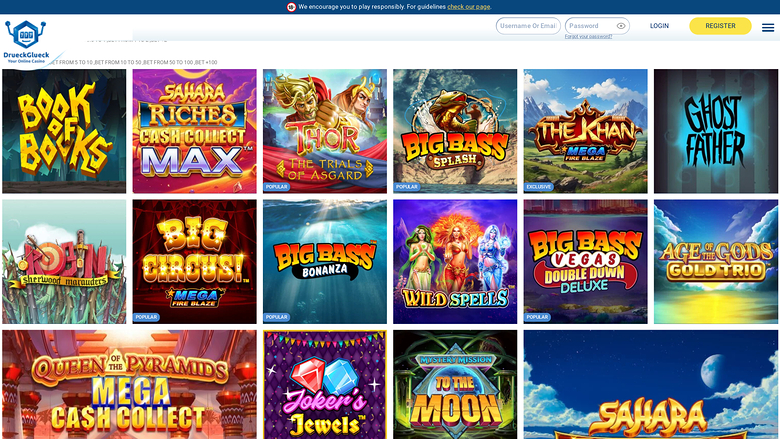Open Robin Sherwood Marauders game
The image size is (780, 439).
[x=64, y=262]
